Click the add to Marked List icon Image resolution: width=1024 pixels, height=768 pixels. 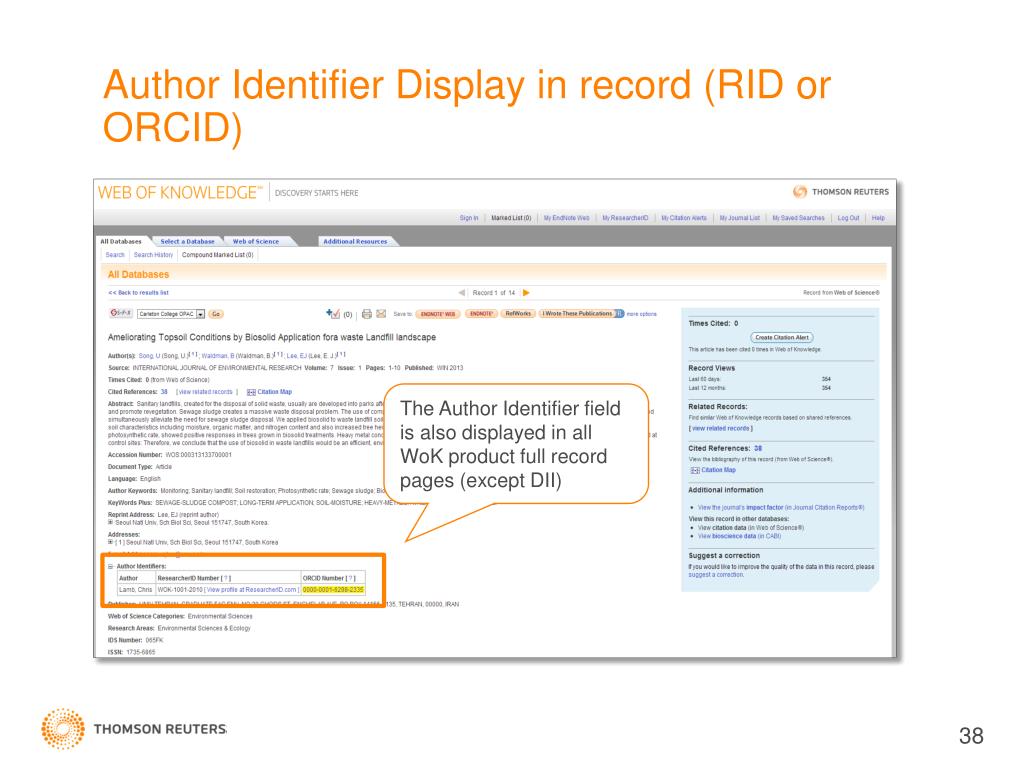333,314
